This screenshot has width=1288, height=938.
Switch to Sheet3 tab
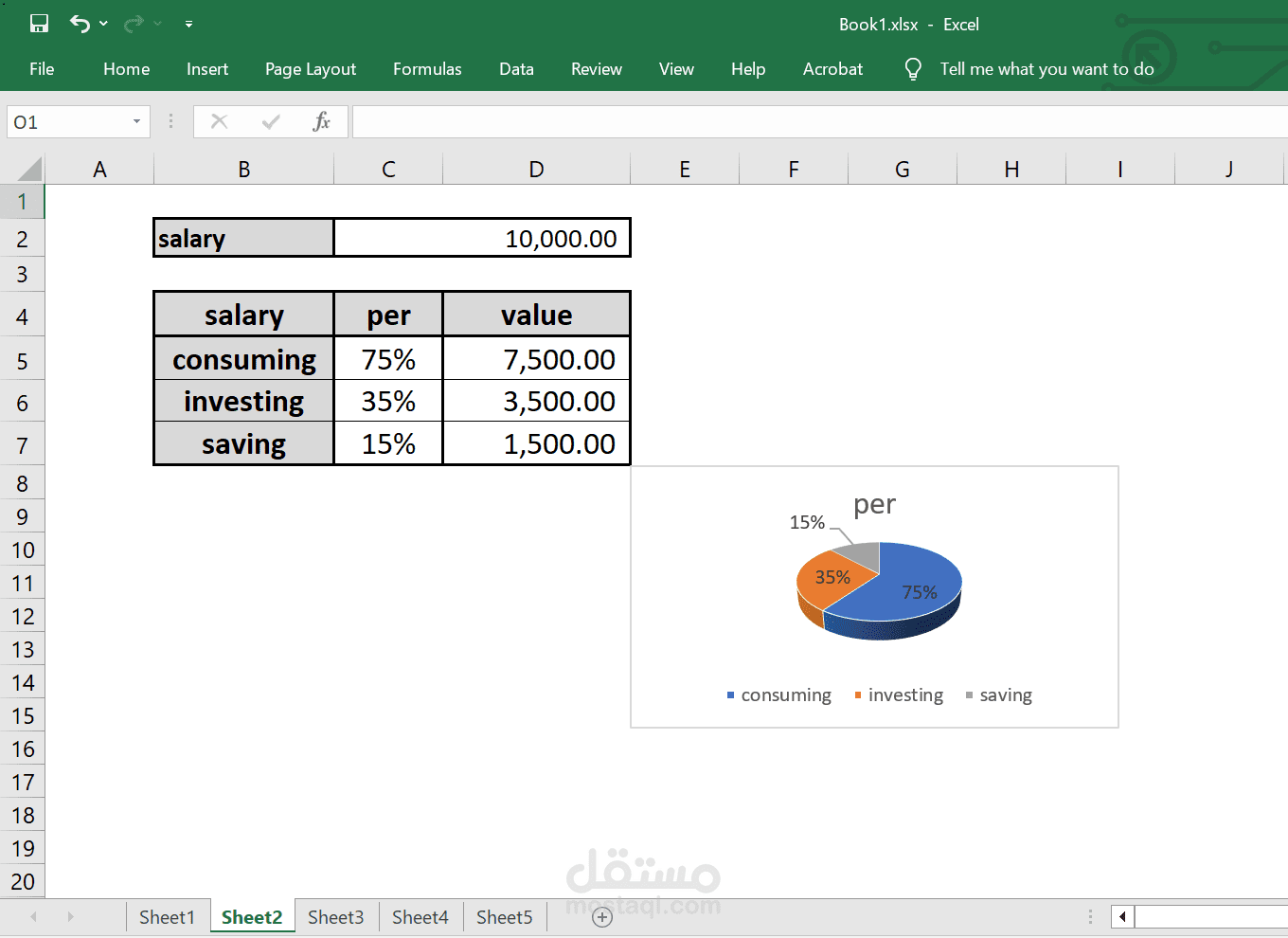click(x=335, y=917)
